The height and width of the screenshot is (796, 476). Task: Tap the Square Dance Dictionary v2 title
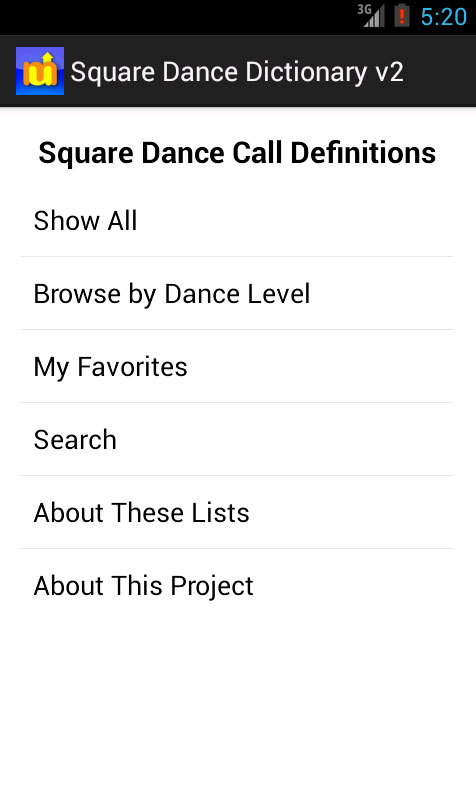(237, 72)
